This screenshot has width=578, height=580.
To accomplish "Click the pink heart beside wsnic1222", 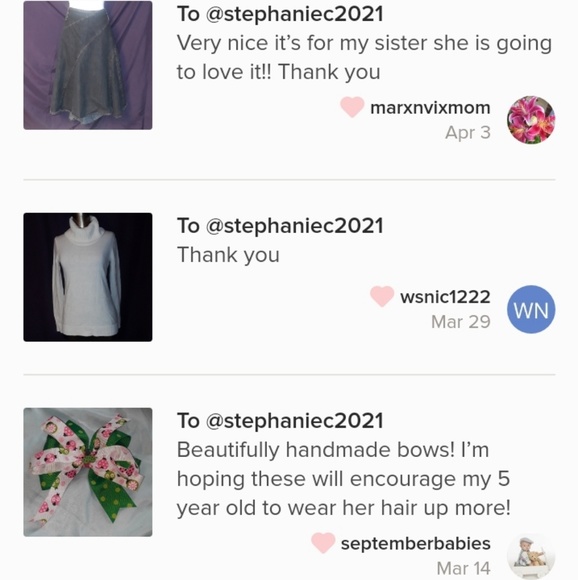I will tap(382, 296).
